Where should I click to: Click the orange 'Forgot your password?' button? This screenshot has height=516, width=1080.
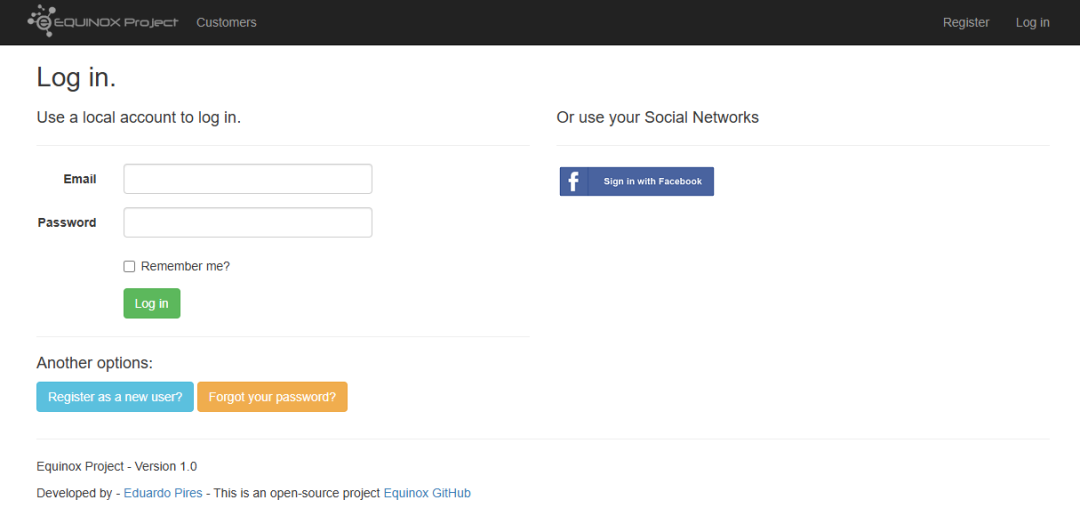pos(272,397)
